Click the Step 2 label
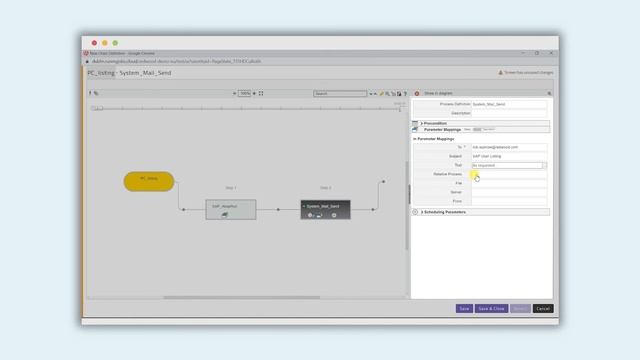This screenshot has height=360, width=640. click(326, 188)
